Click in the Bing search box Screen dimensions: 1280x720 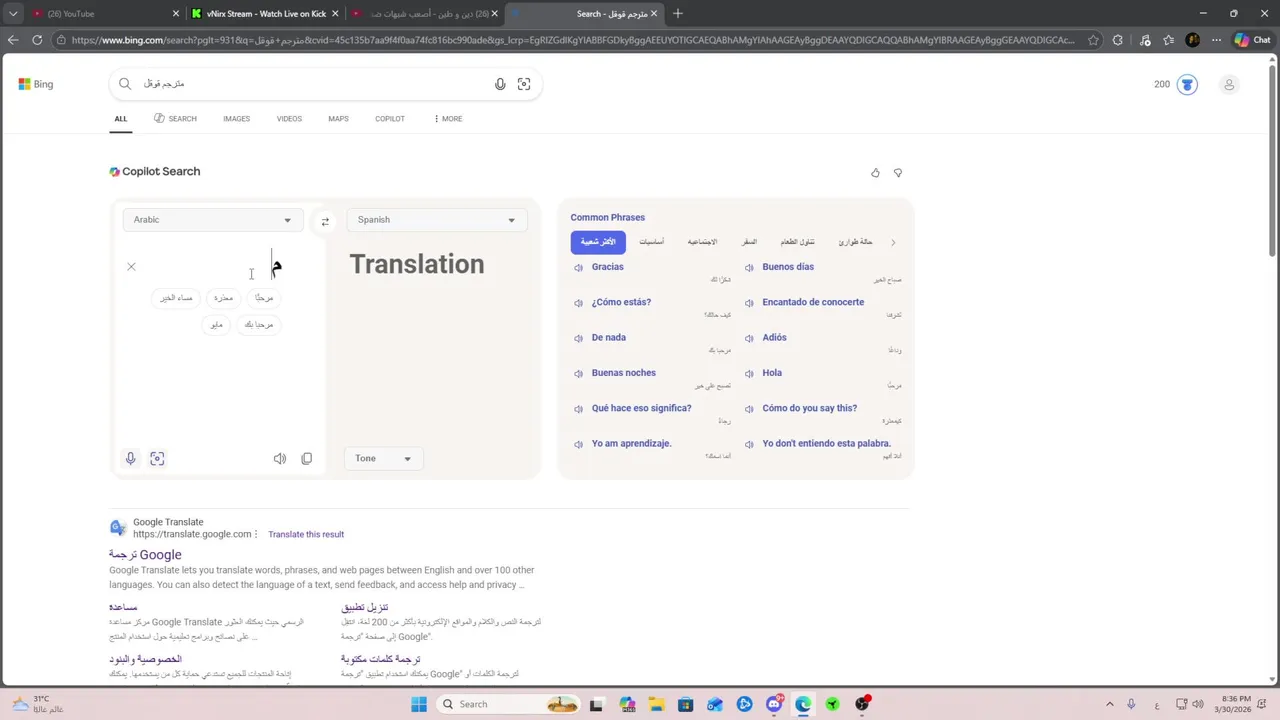[x=325, y=84]
